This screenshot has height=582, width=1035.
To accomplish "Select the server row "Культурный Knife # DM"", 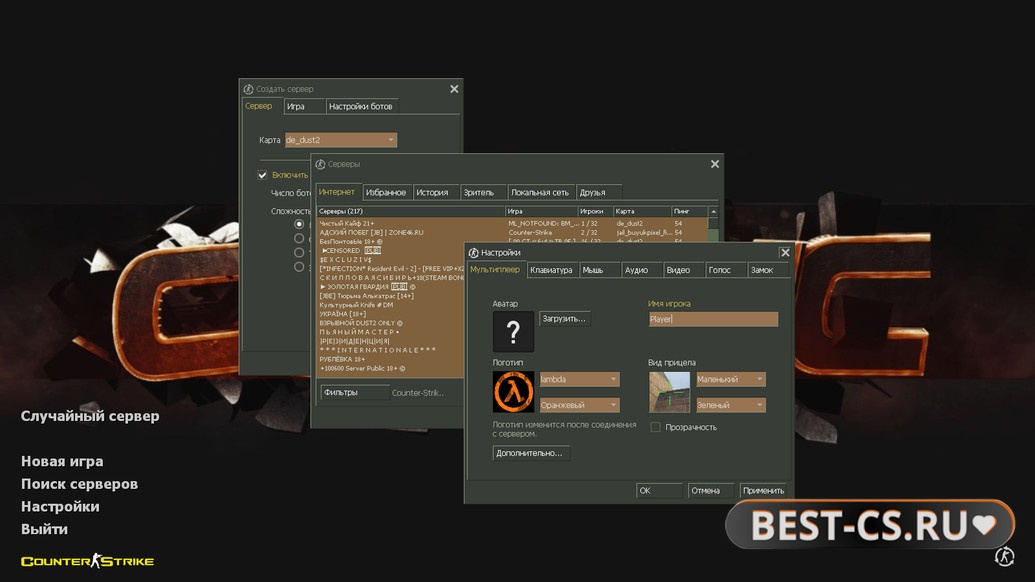I will (391, 306).
